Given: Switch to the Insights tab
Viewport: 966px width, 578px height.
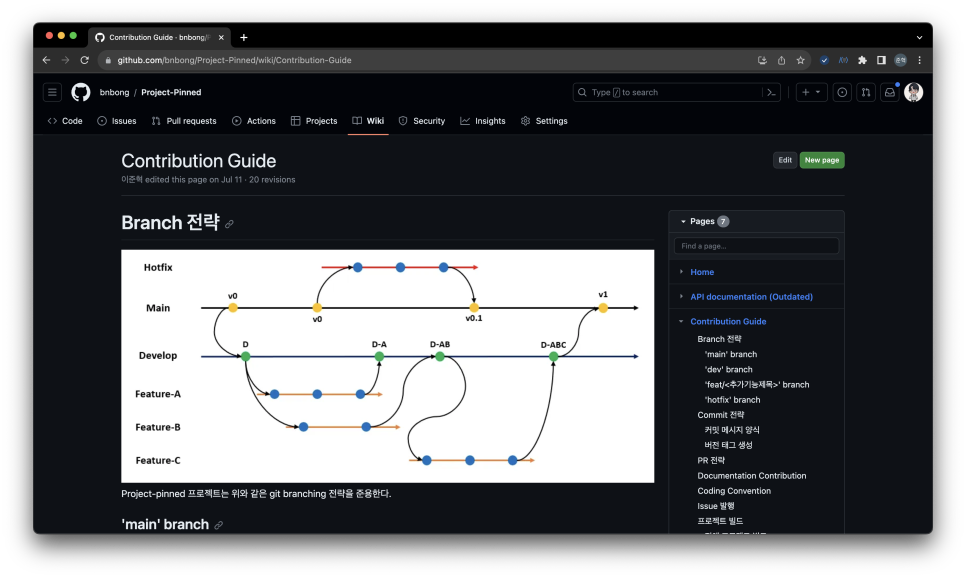Looking at the screenshot, I should point(483,121).
